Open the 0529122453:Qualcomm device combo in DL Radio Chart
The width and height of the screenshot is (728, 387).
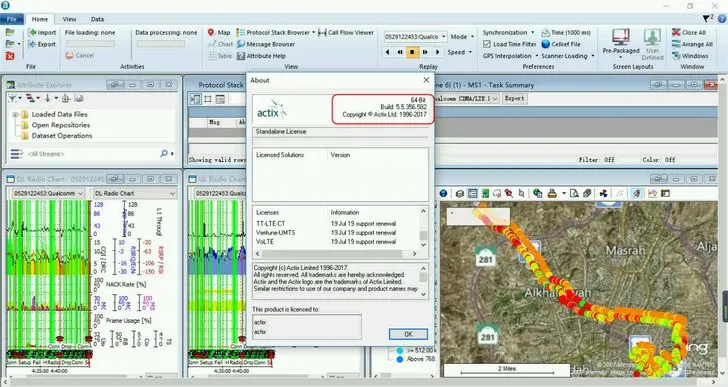(47, 193)
